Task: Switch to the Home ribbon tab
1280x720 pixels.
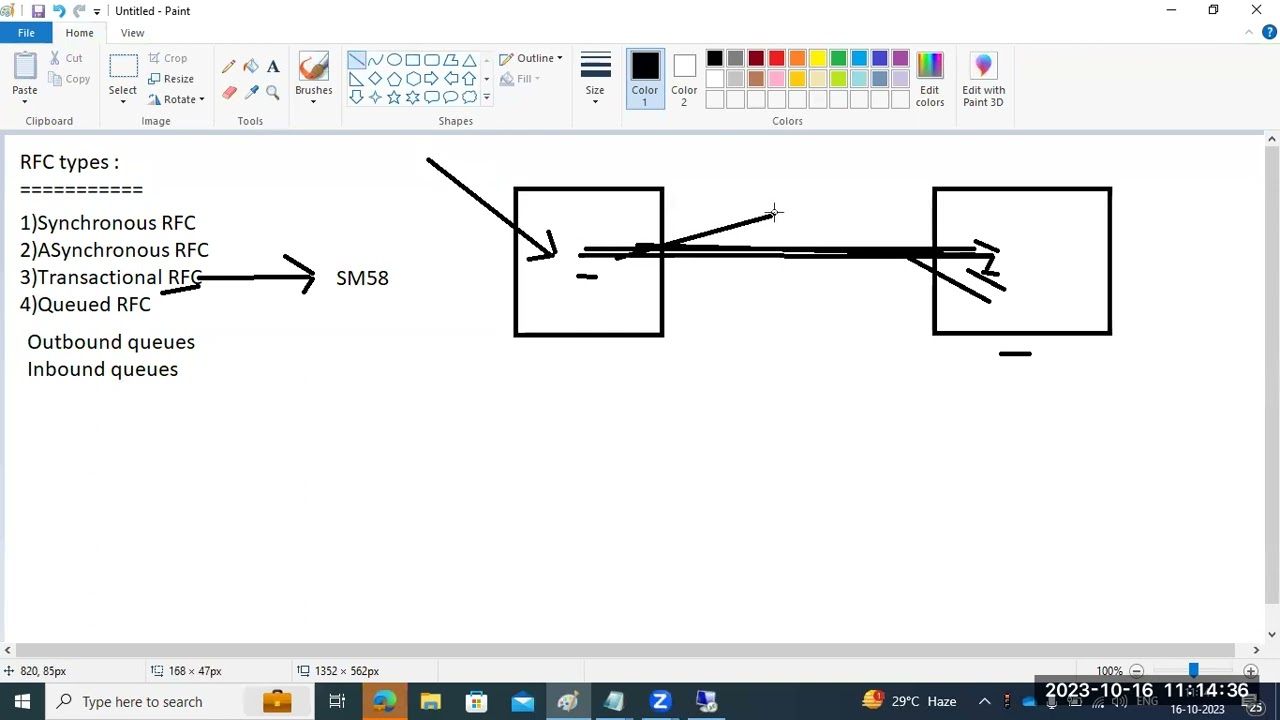Action: [79, 33]
